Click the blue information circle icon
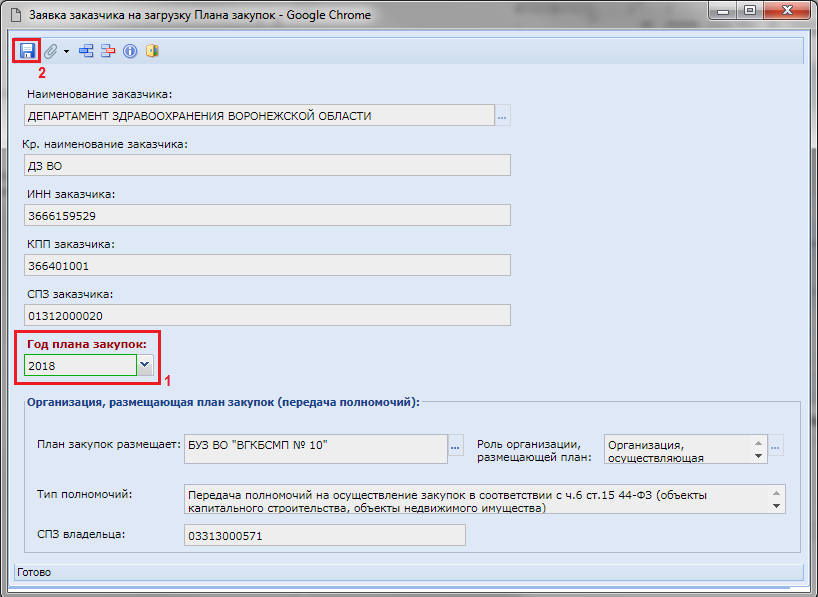 click(130, 51)
